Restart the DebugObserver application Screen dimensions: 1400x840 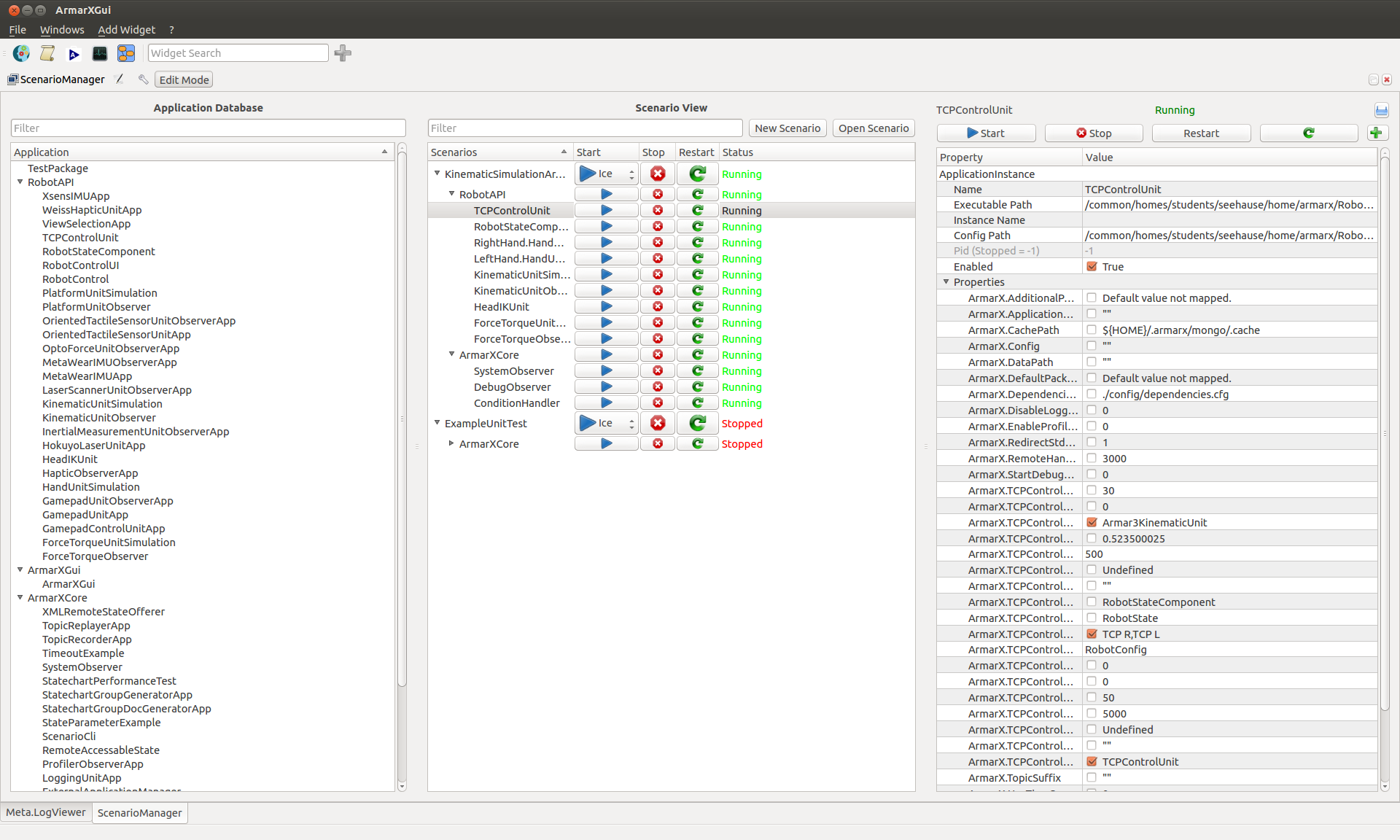pos(698,387)
